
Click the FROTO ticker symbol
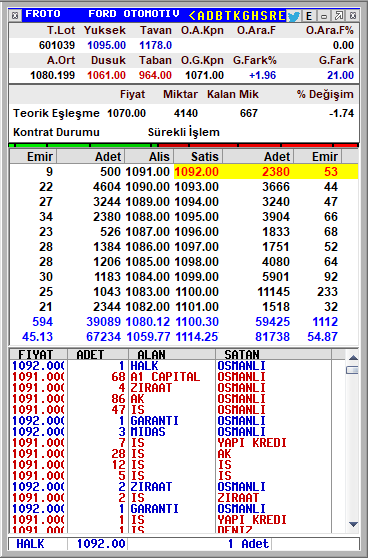pos(43,14)
